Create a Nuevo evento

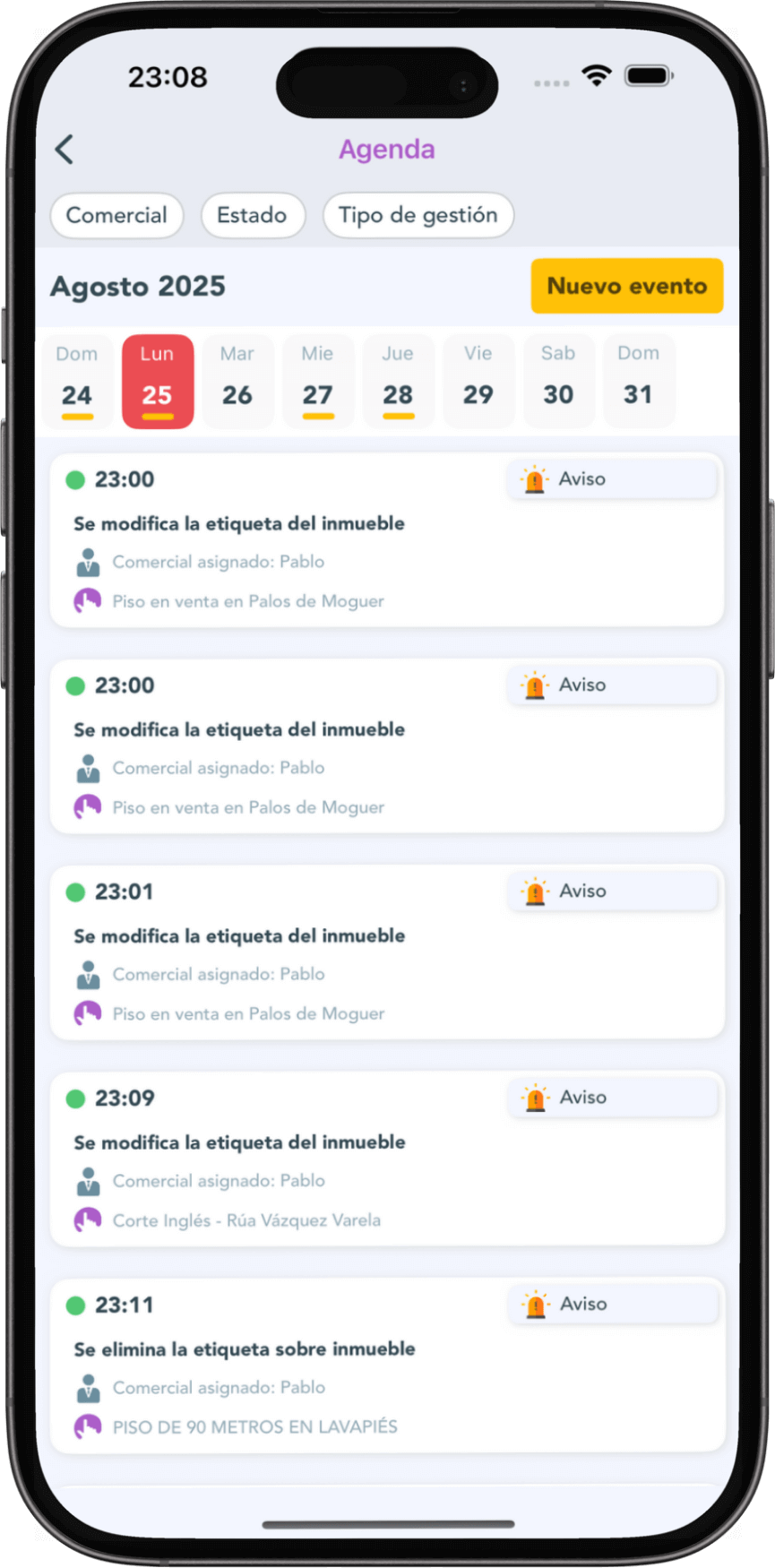pyautogui.click(x=627, y=286)
